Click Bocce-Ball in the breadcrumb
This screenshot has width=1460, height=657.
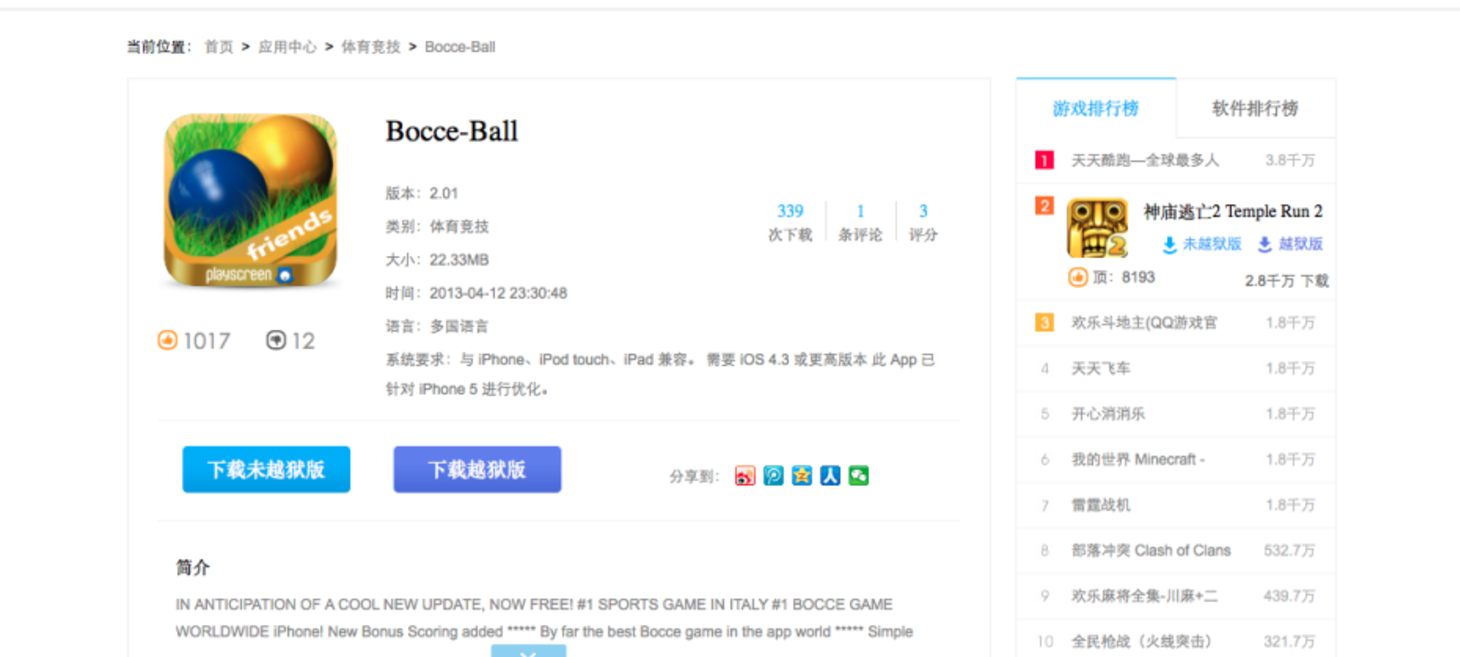click(460, 47)
